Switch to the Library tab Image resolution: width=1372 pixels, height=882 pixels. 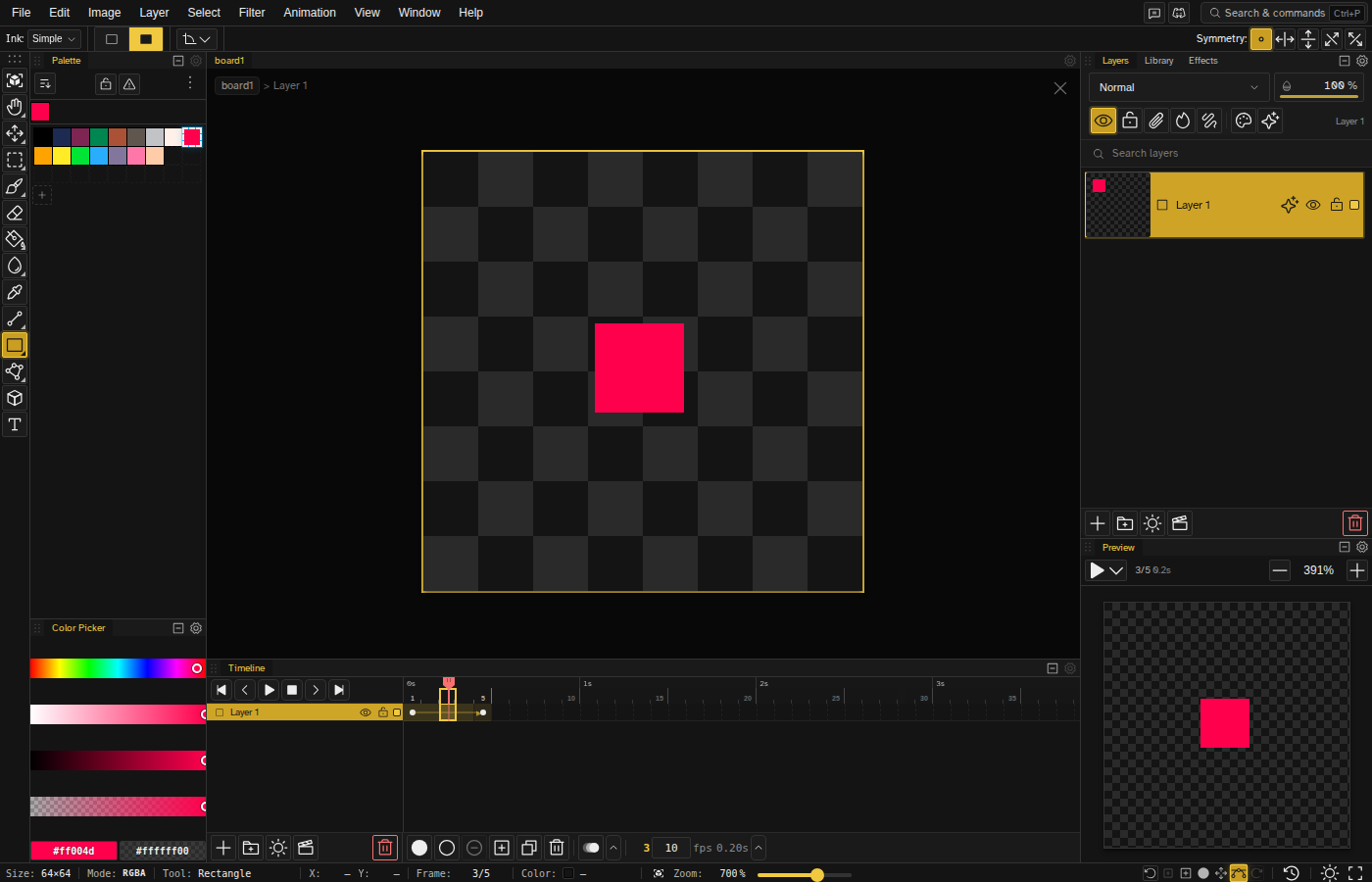tap(1158, 61)
